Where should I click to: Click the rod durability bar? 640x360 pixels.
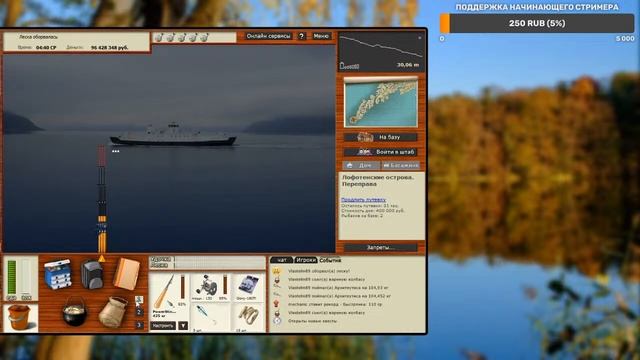click(182, 287)
